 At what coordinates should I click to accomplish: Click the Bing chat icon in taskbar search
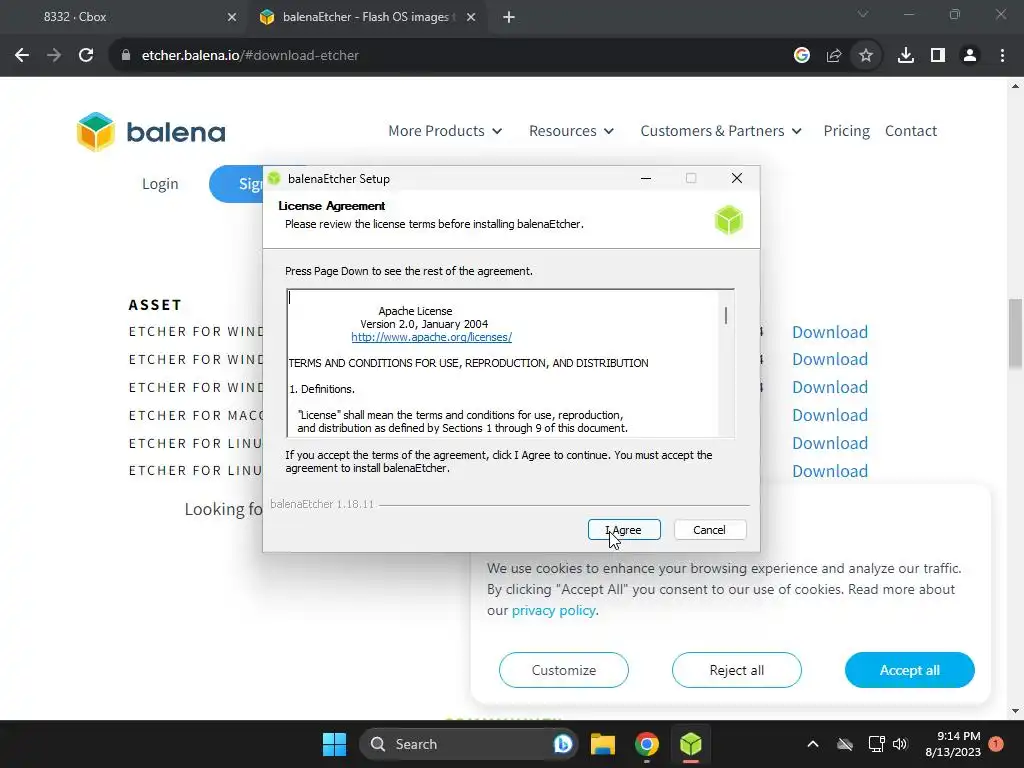coord(562,744)
